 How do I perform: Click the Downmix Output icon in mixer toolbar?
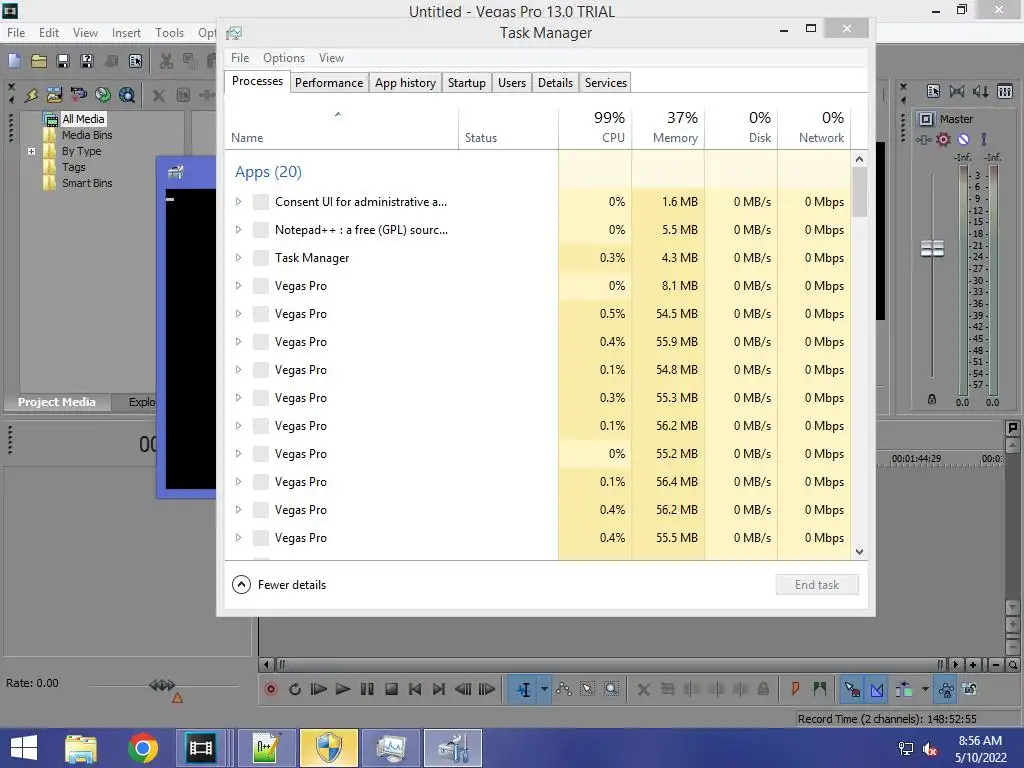coord(957,91)
